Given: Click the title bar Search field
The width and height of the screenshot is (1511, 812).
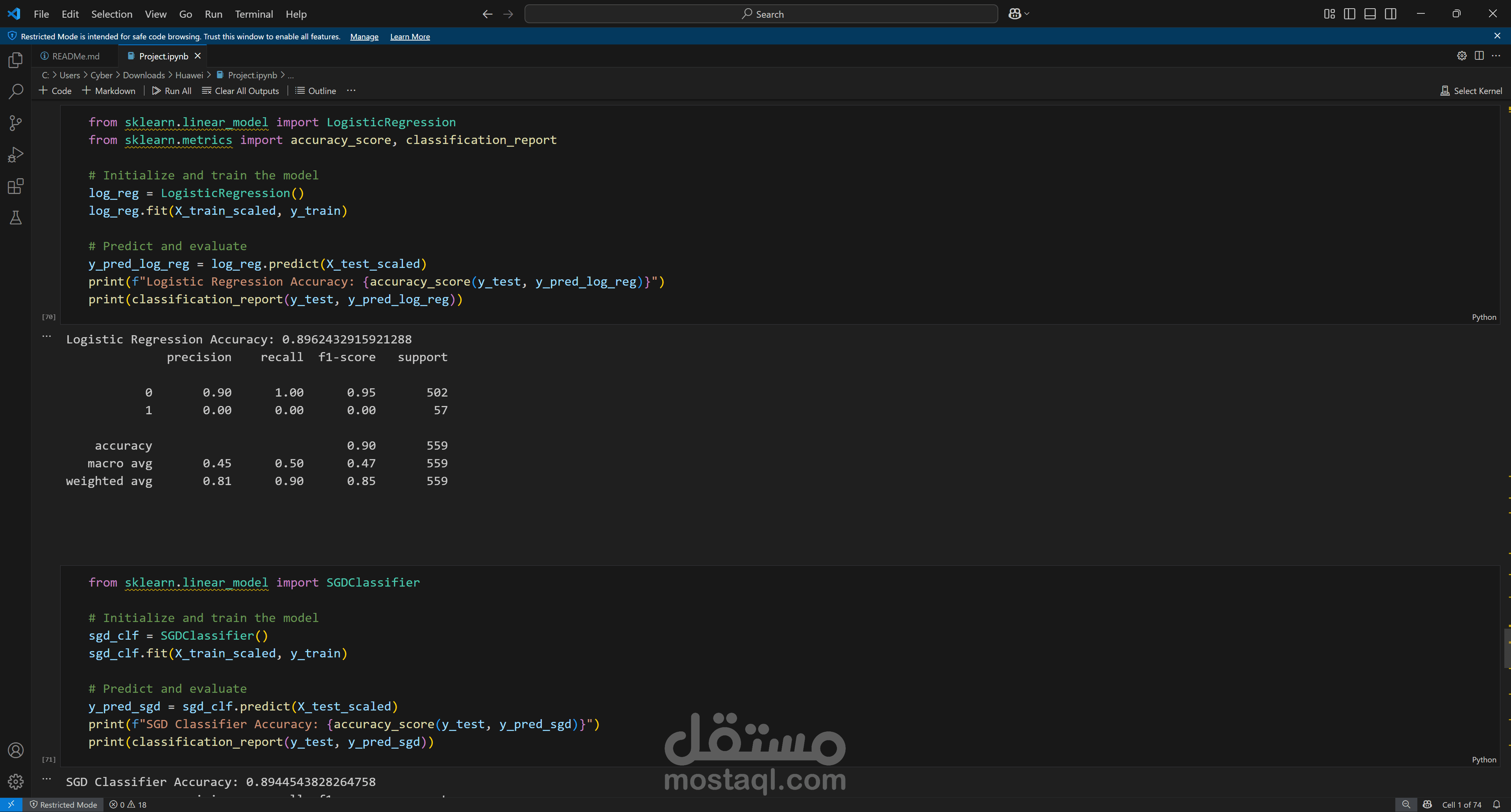Looking at the screenshot, I should tap(761, 14).
